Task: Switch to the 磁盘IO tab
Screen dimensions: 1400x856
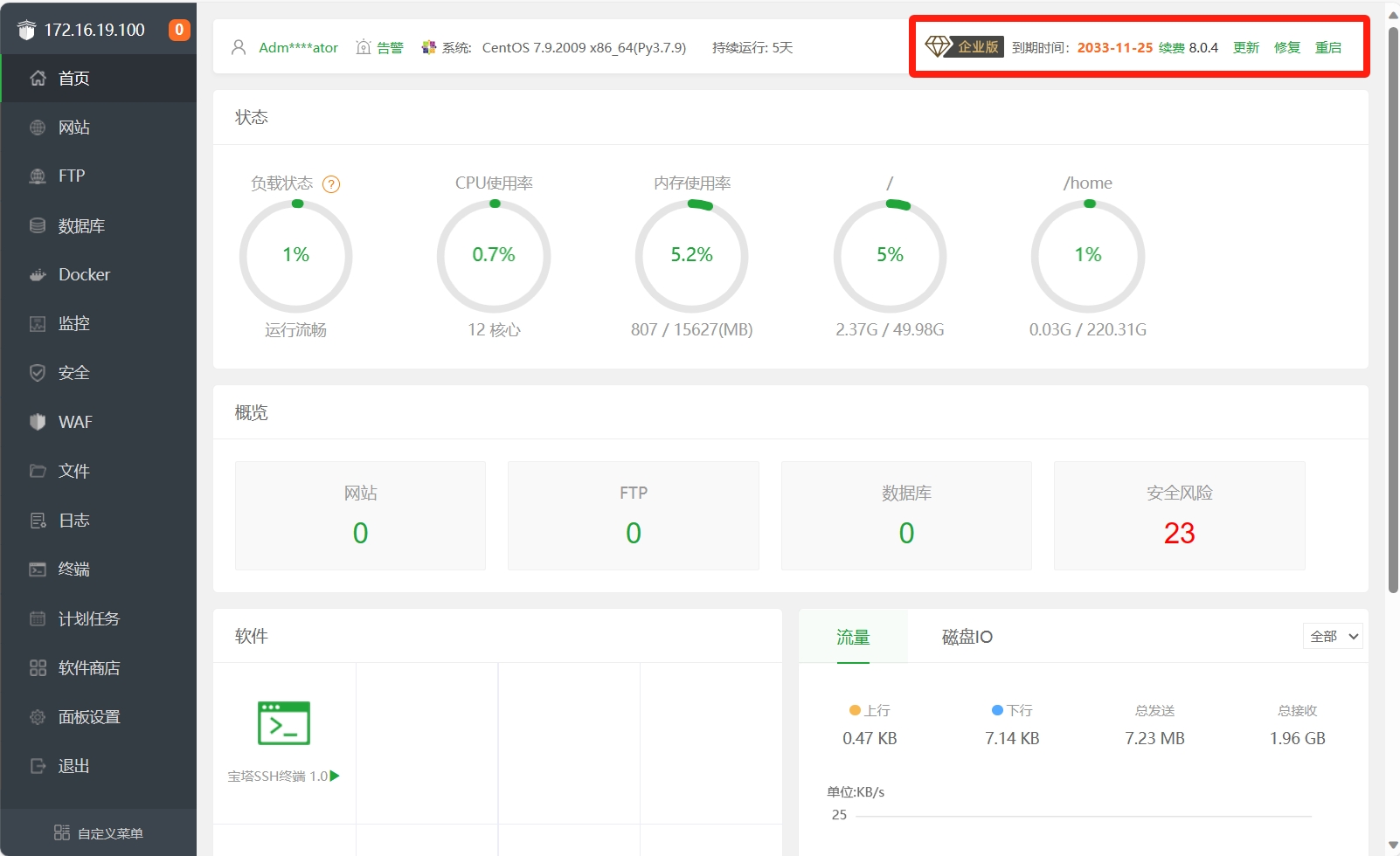Action: pos(967,637)
